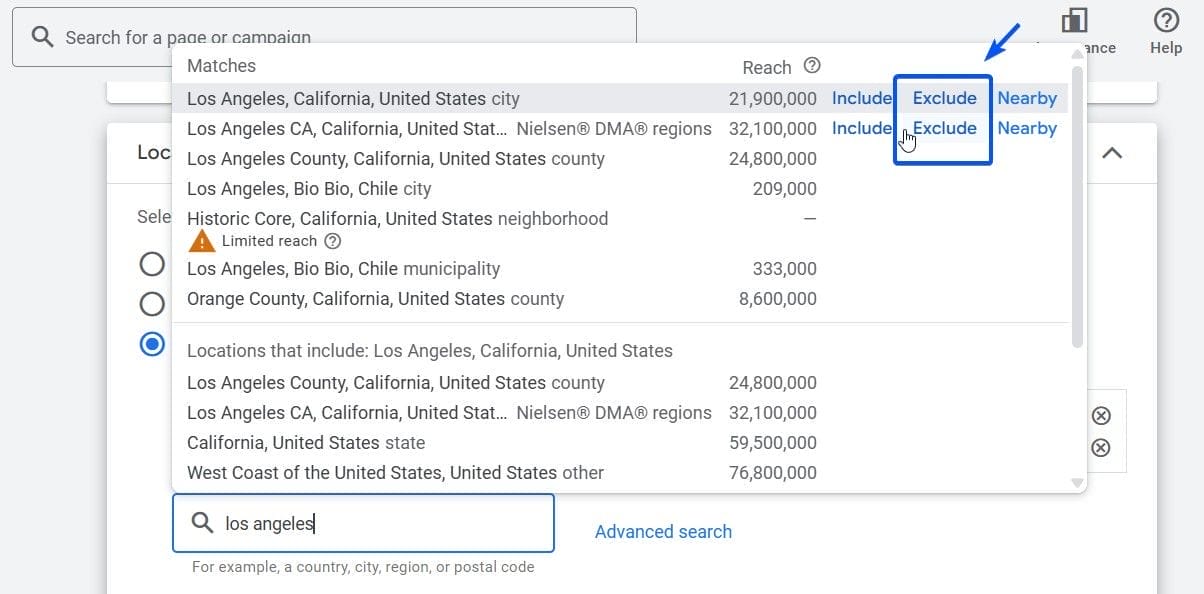Exclude the Los Angeles CA Nielsen DMA region
Image resolution: width=1204 pixels, height=594 pixels.
click(x=942, y=128)
